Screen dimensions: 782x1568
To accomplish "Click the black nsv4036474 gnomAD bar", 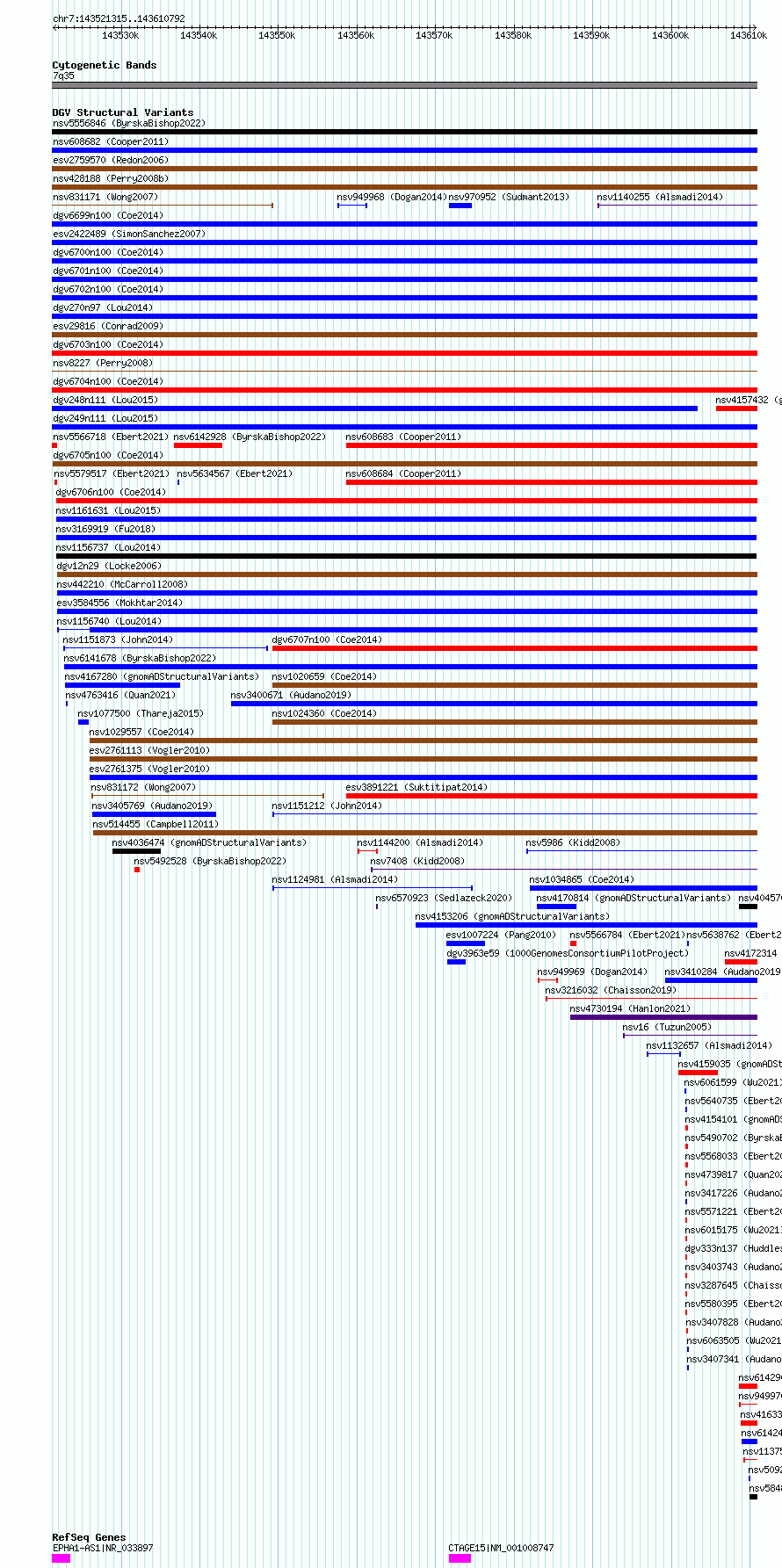I will (x=136, y=851).
